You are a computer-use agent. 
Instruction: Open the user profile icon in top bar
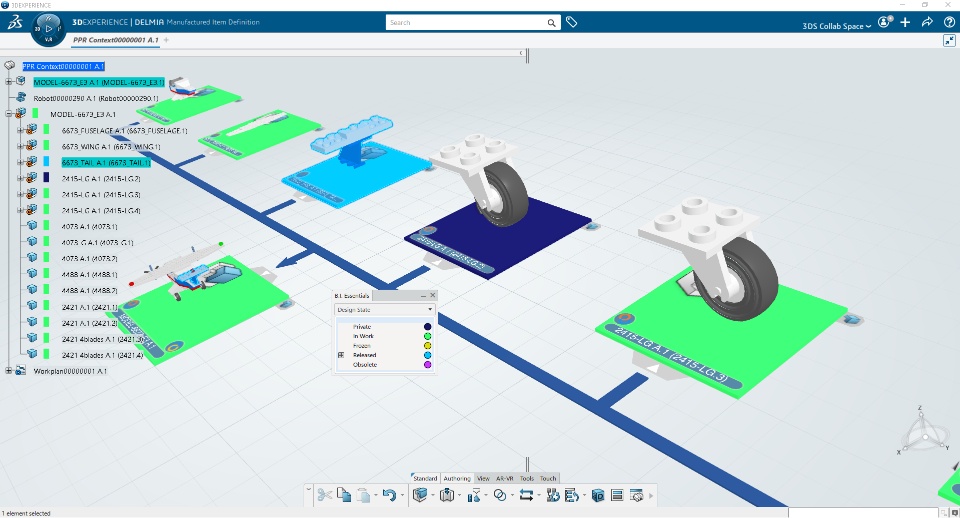[x=883, y=22]
